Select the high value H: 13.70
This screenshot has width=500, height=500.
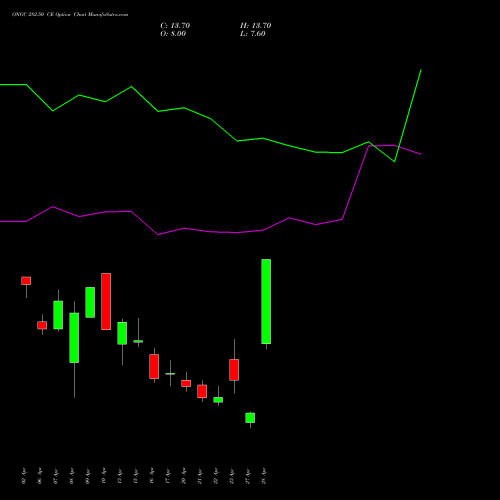coord(256,26)
